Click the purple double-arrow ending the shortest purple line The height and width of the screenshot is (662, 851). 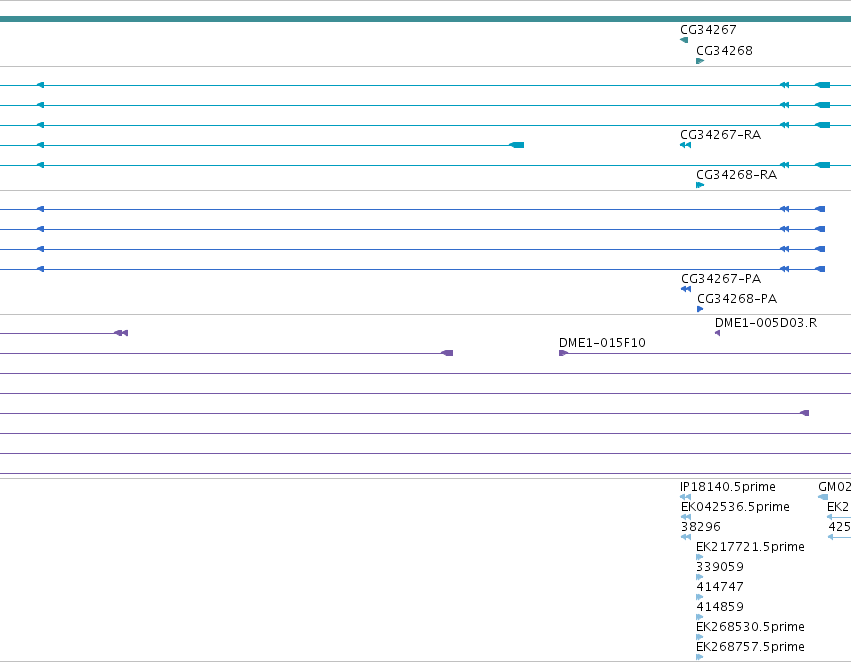121,333
